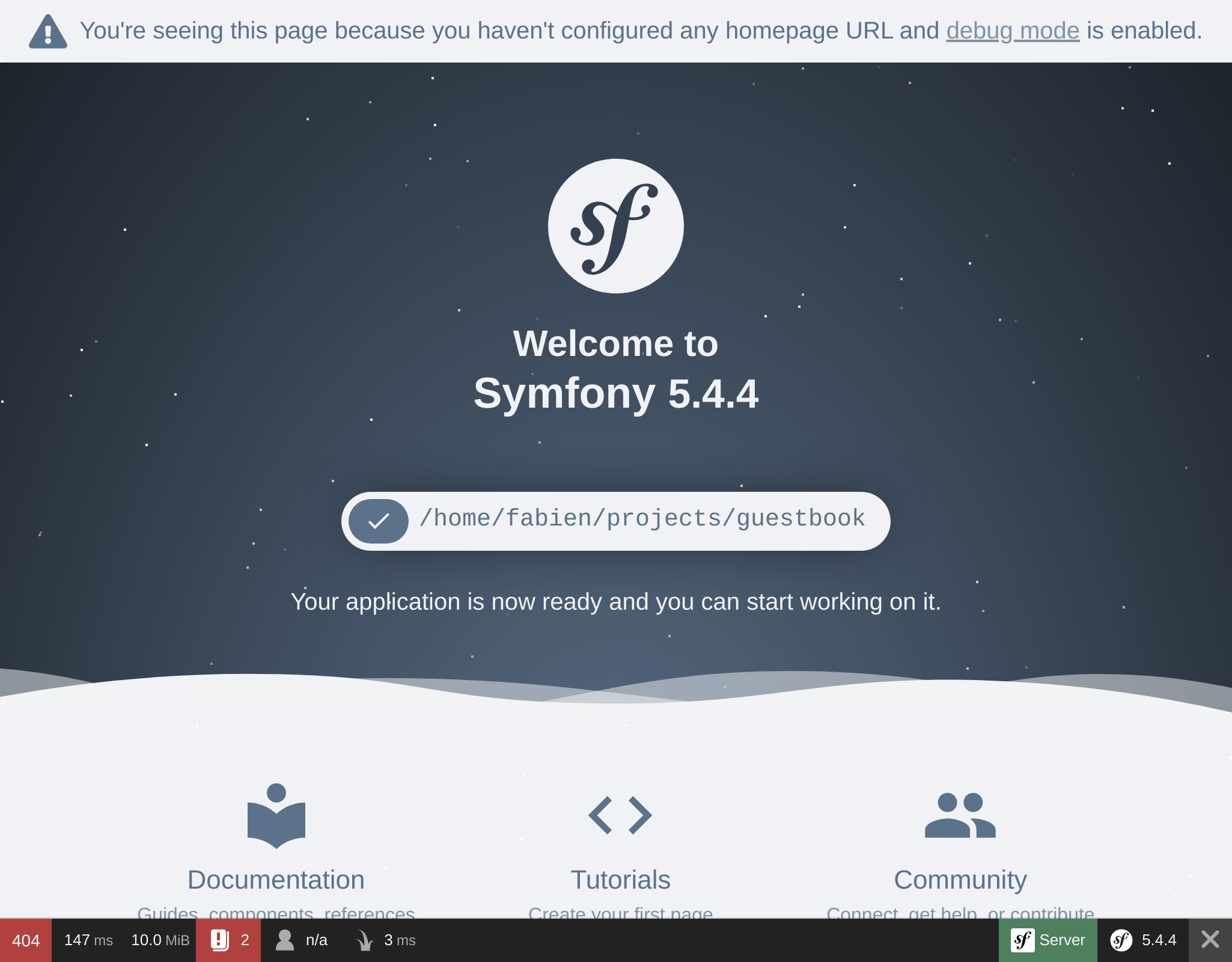Open the Tutorials page

pos(621,880)
